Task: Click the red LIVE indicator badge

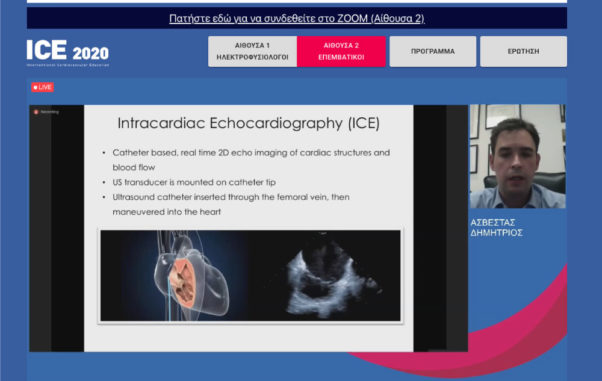Action: point(42,87)
